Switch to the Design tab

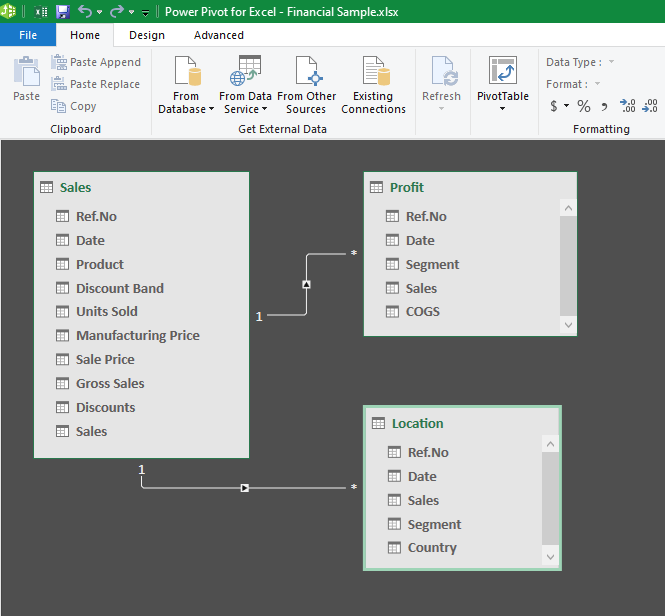[x=147, y=35]
